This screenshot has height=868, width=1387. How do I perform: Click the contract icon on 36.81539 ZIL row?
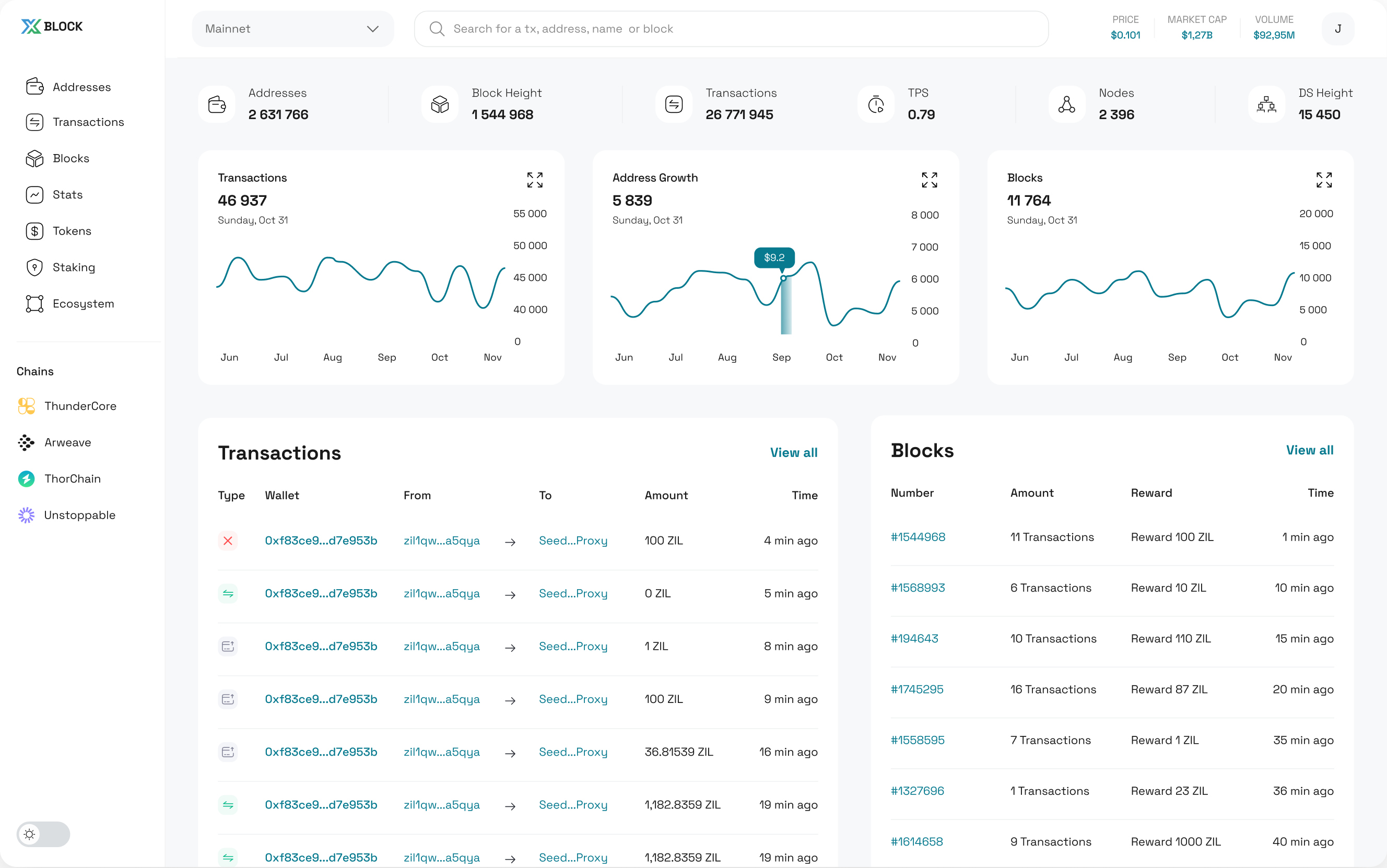tap(228, 752)
